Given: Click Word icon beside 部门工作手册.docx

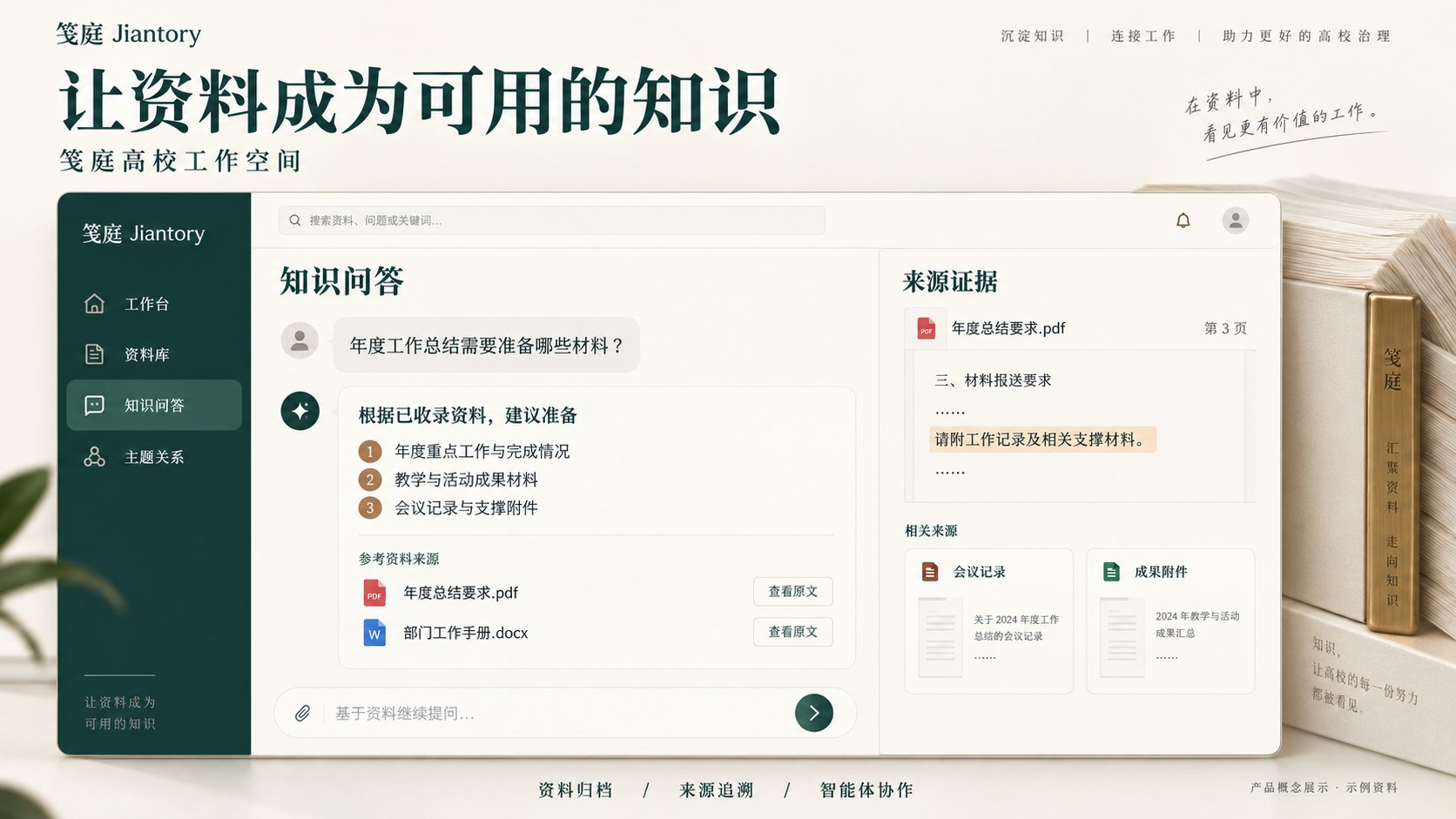Looking at the screenshot, I should 374,633.
